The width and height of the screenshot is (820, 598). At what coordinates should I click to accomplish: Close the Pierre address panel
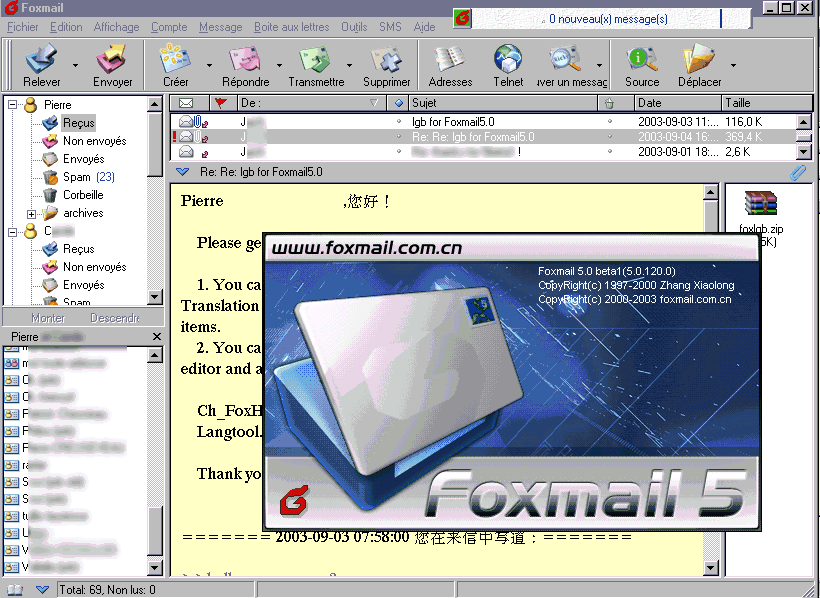tap(156, 336)
